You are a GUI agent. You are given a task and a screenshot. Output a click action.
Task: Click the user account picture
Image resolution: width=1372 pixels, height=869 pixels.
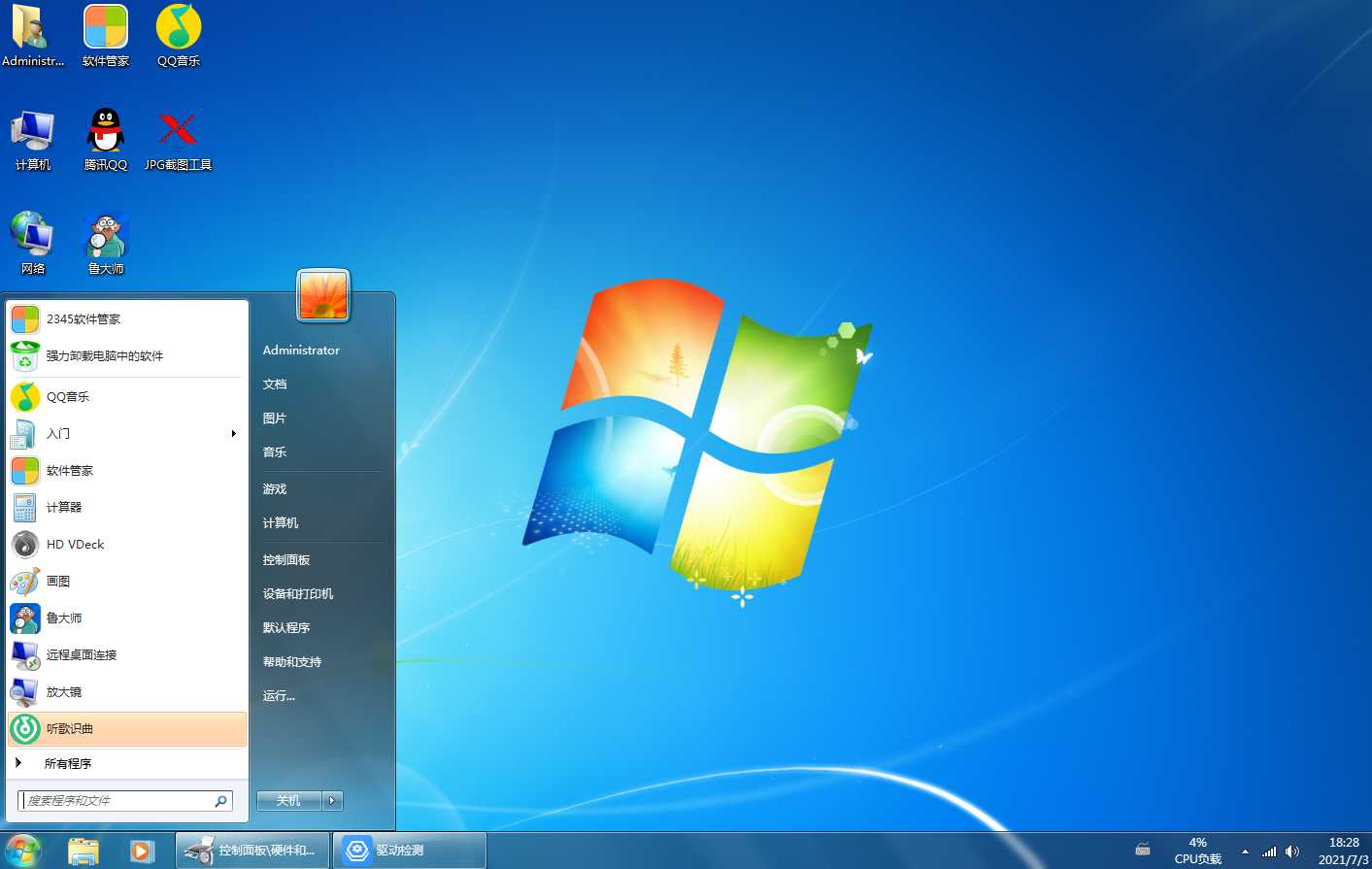(x=323, y=295)
